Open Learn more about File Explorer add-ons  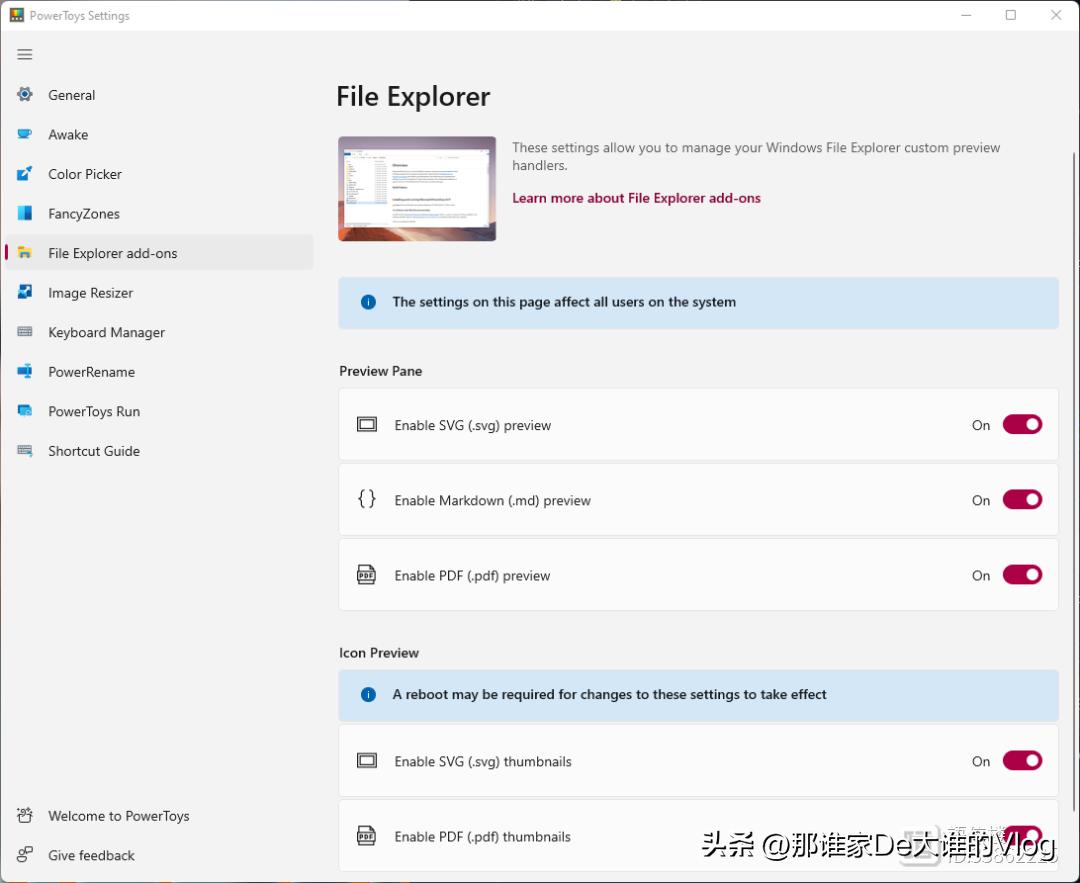(636, 198)
